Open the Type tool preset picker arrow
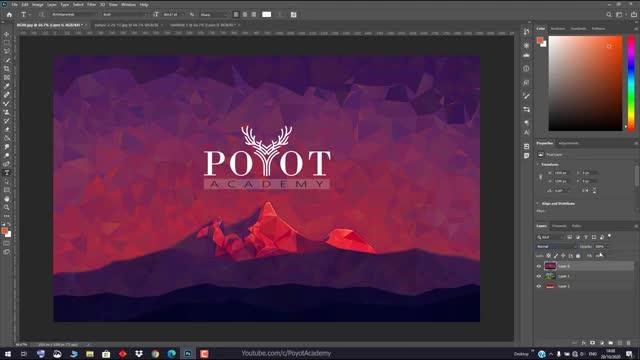Screen dimensions: 640x360 point(30,15)
